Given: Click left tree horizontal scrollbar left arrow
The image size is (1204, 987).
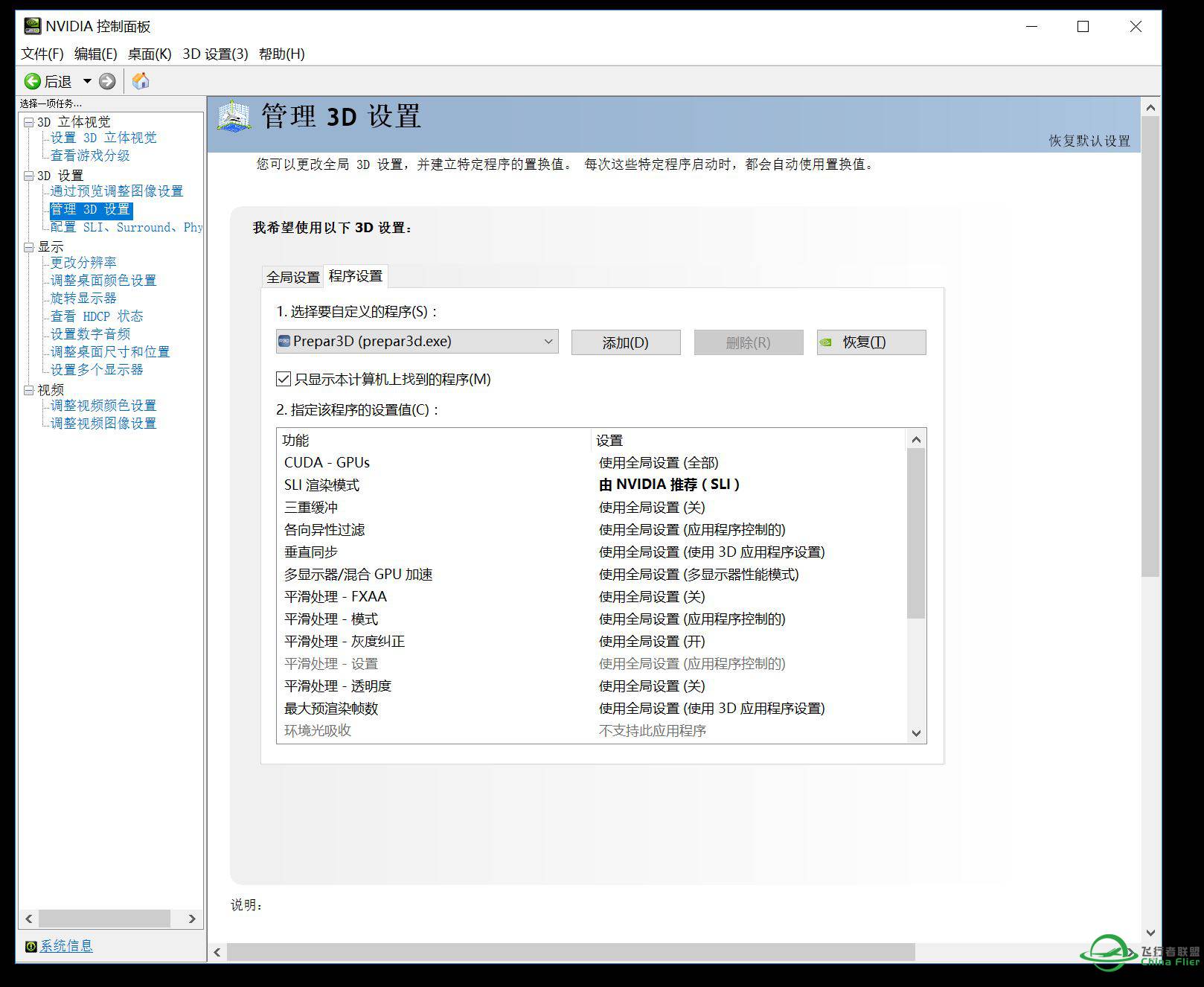Looking at the screenshot, I should [29, 919].
